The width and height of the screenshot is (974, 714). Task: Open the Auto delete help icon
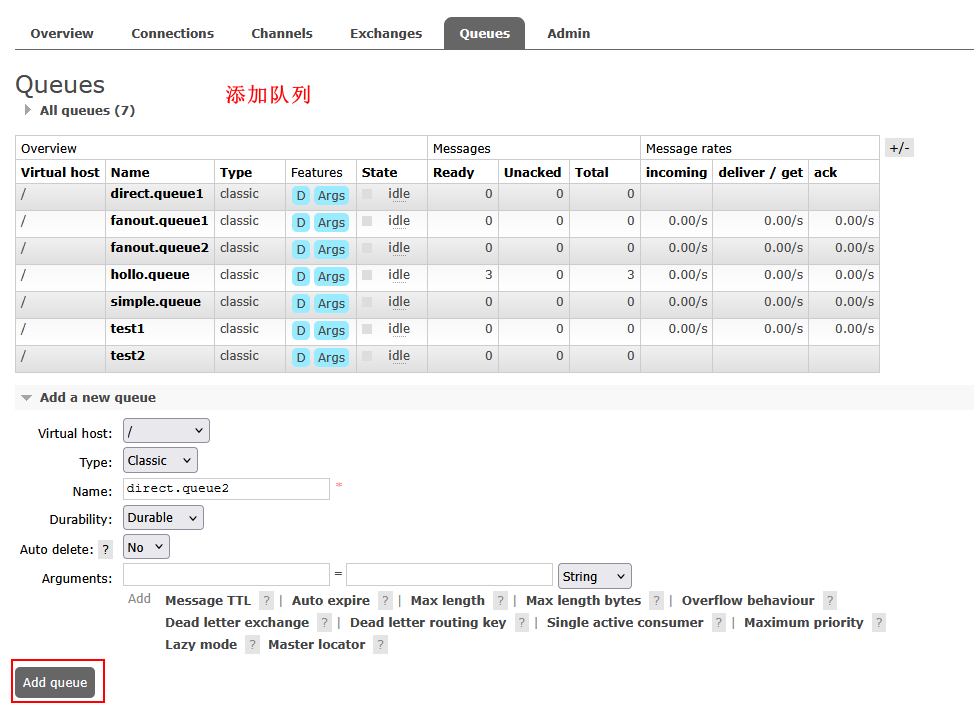[x=106, y=549]
